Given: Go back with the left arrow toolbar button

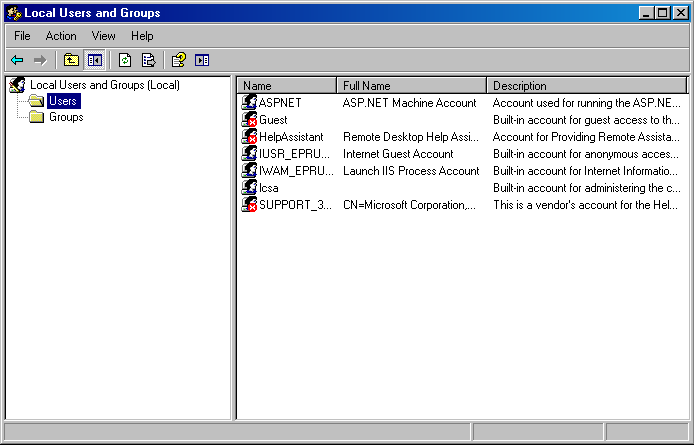Looking at the screenshot, I should point(17,60).
